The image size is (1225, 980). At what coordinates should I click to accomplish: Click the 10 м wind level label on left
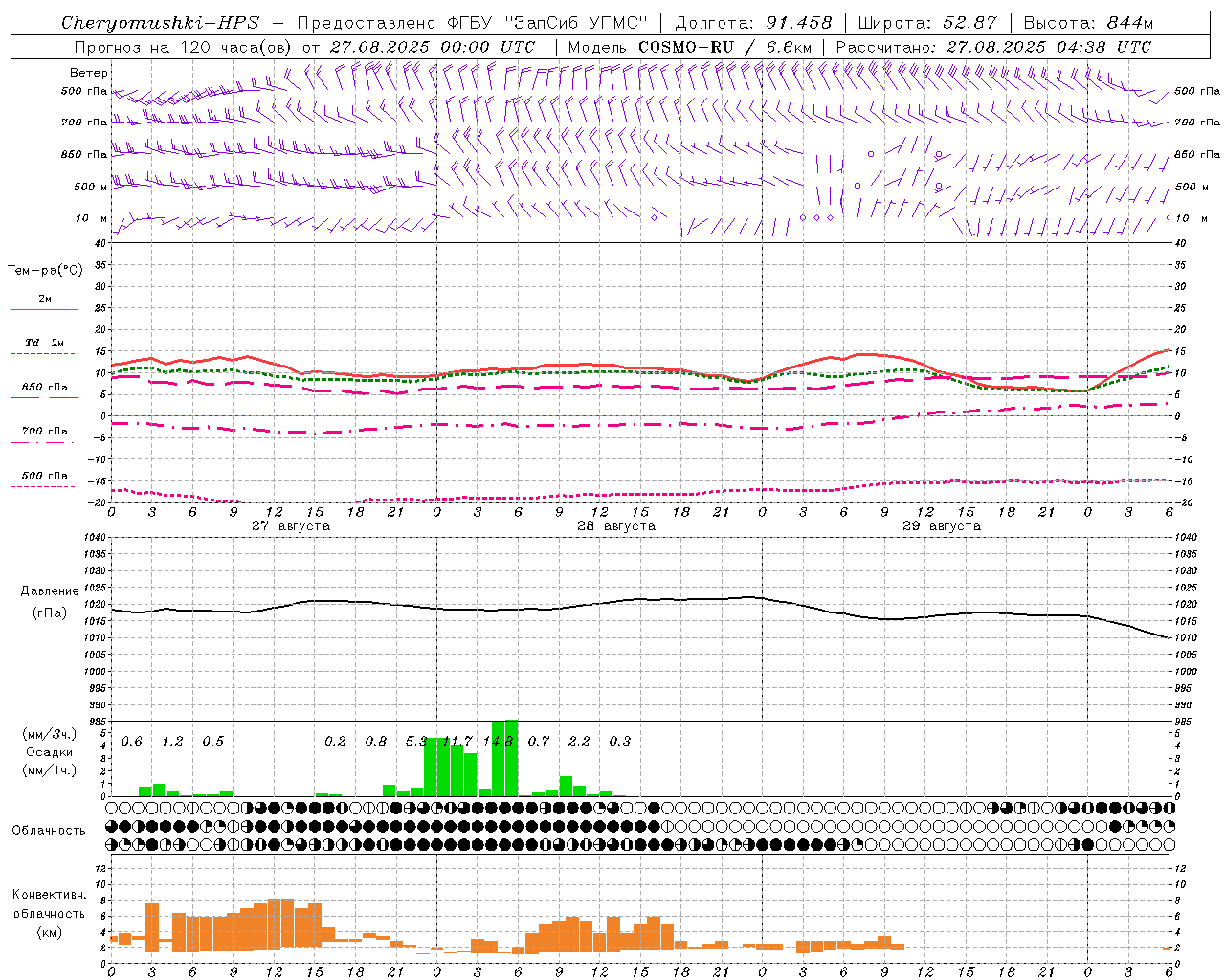[92, 219]
